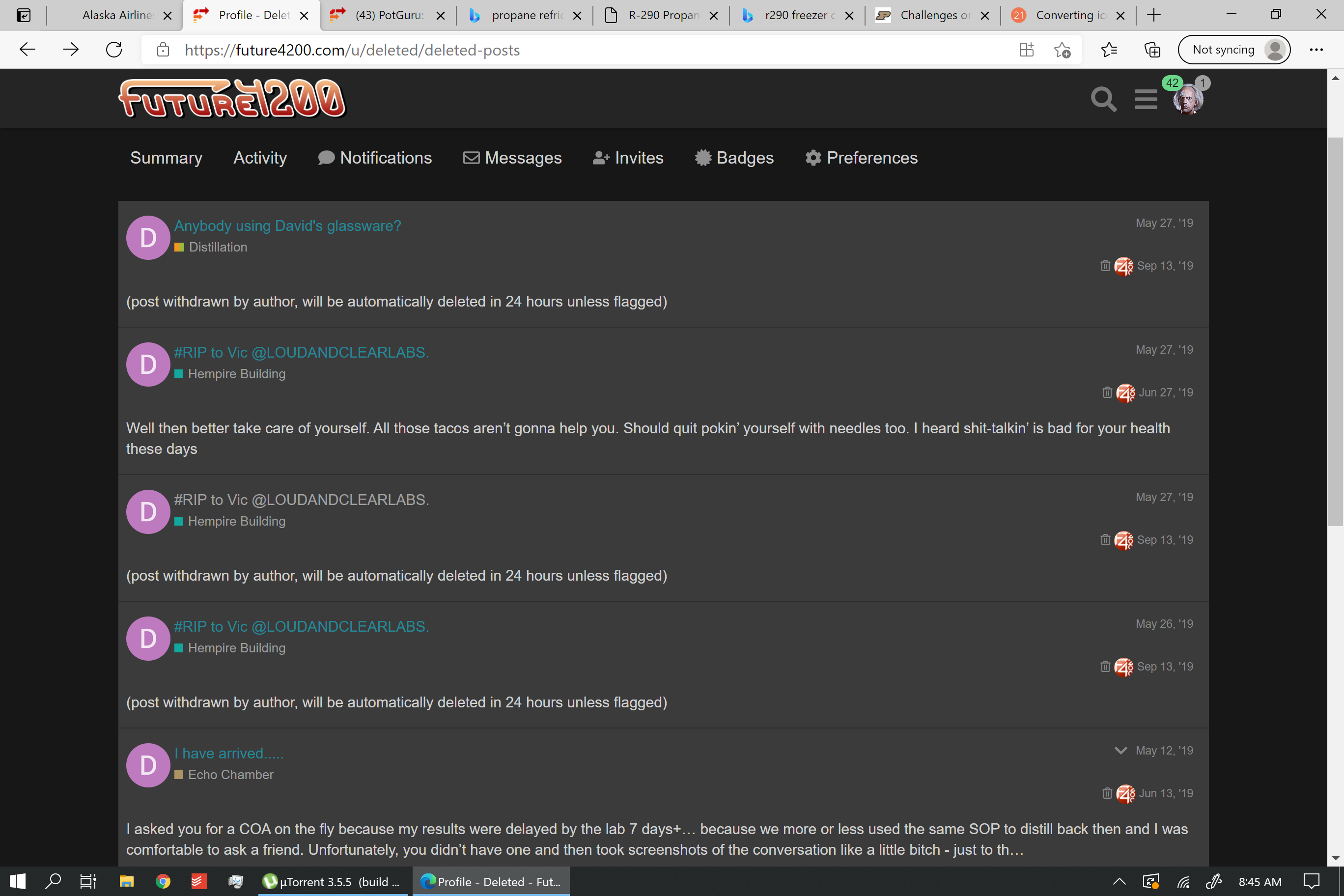
Task: Open the browser Collections icon
Action: (x=1152, y=50)
